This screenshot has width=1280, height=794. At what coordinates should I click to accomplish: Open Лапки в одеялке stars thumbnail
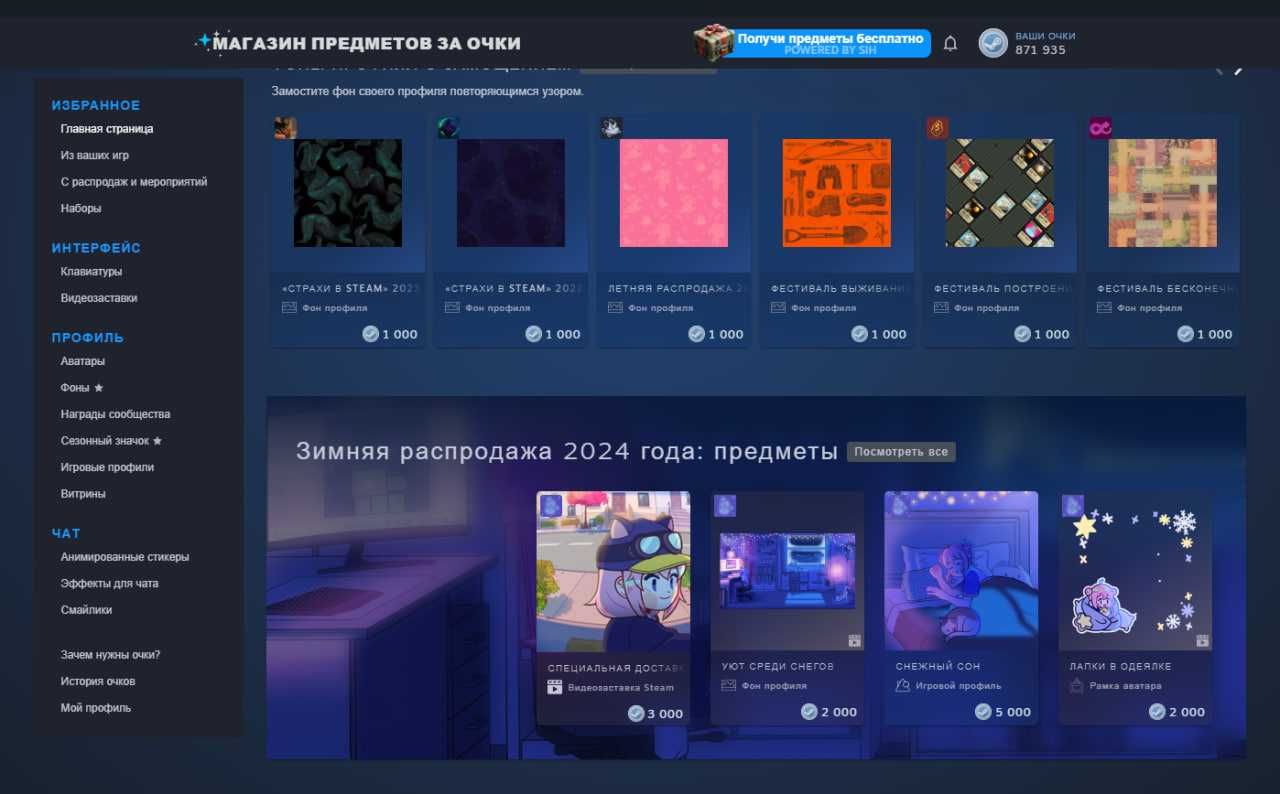click(1135, 571)
